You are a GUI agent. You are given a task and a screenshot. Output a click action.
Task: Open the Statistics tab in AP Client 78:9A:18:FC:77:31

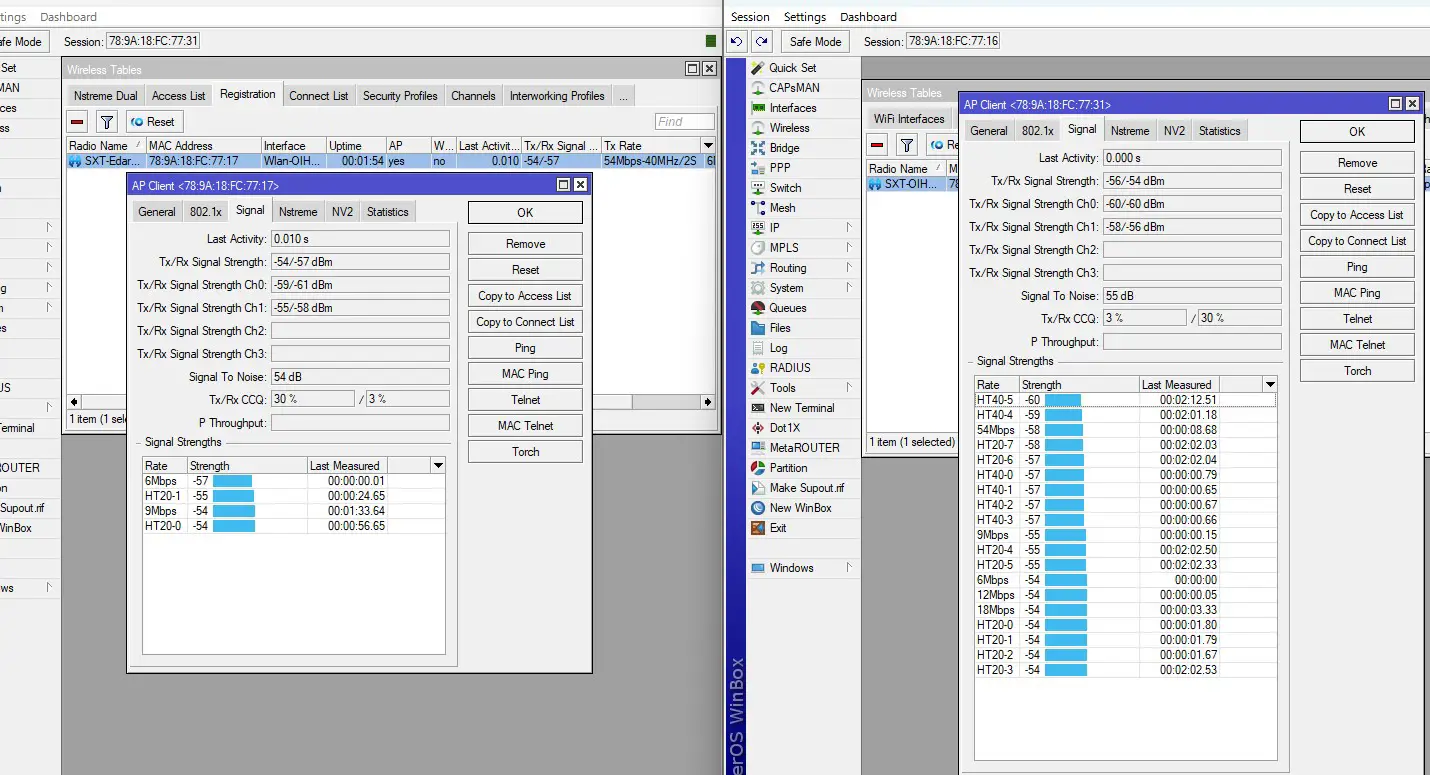click(1219, 131)
